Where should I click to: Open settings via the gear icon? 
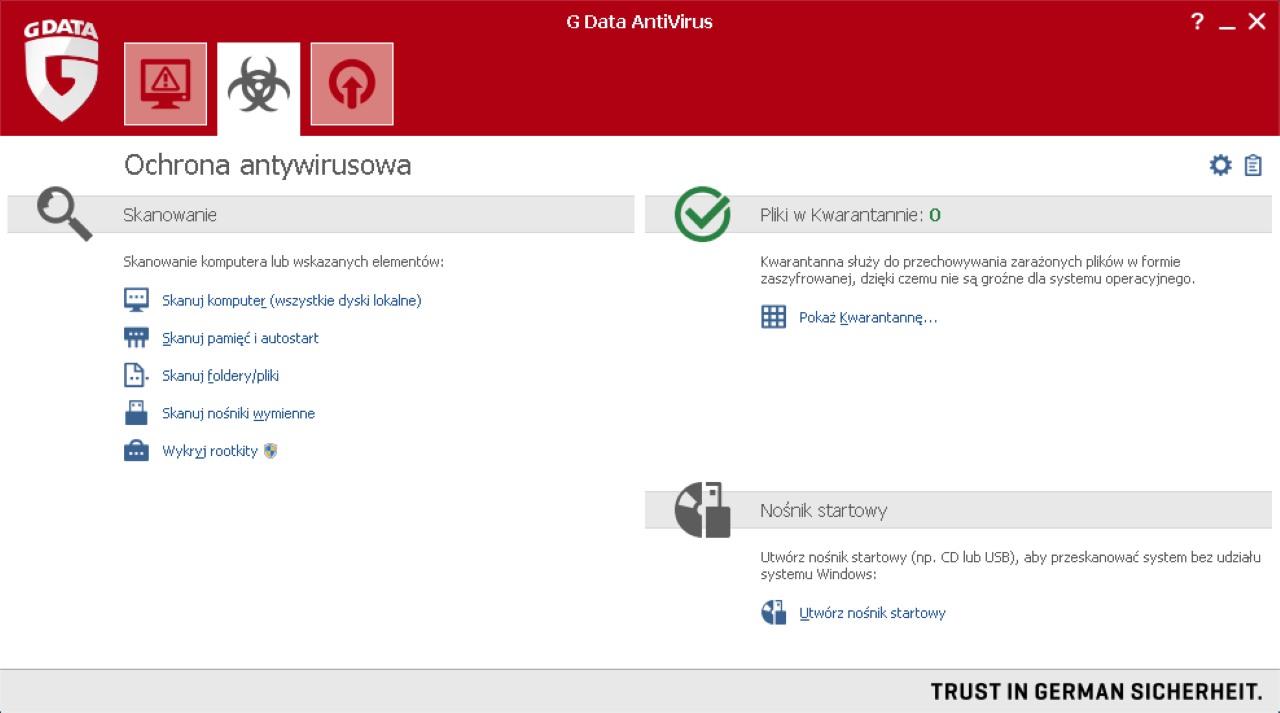pos(1221,165)
